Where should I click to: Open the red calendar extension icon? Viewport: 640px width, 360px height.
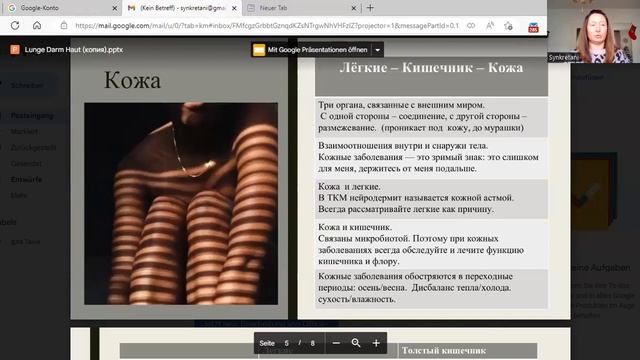[x=533, y=27]
